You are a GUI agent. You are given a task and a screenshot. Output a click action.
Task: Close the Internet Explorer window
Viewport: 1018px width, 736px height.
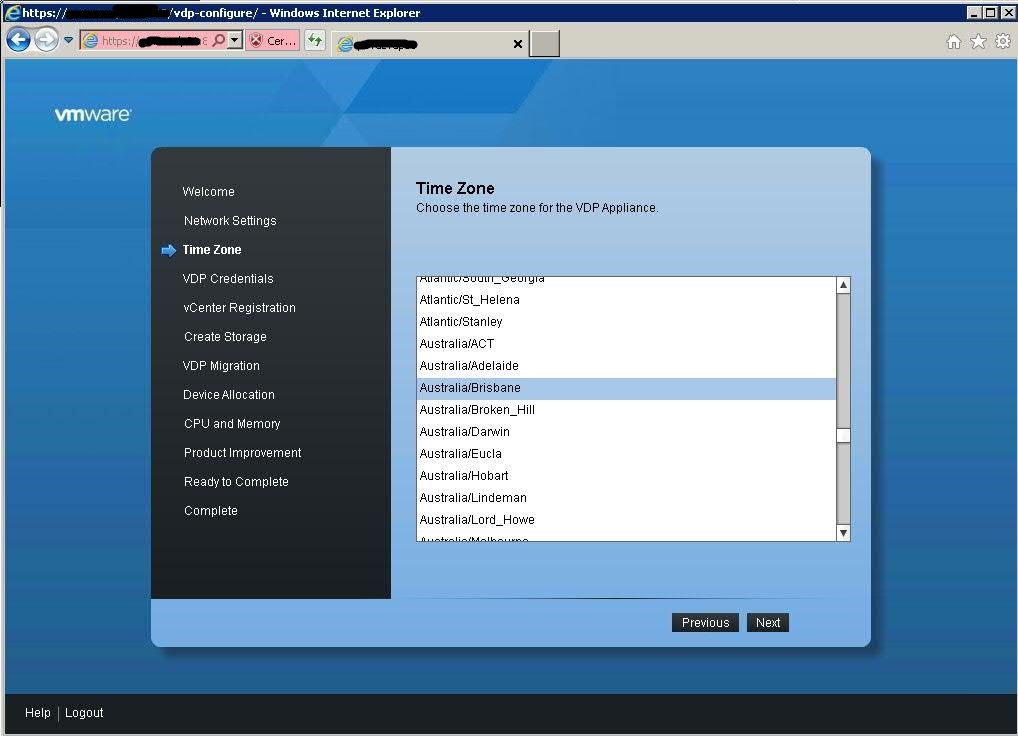point(1006,12)
